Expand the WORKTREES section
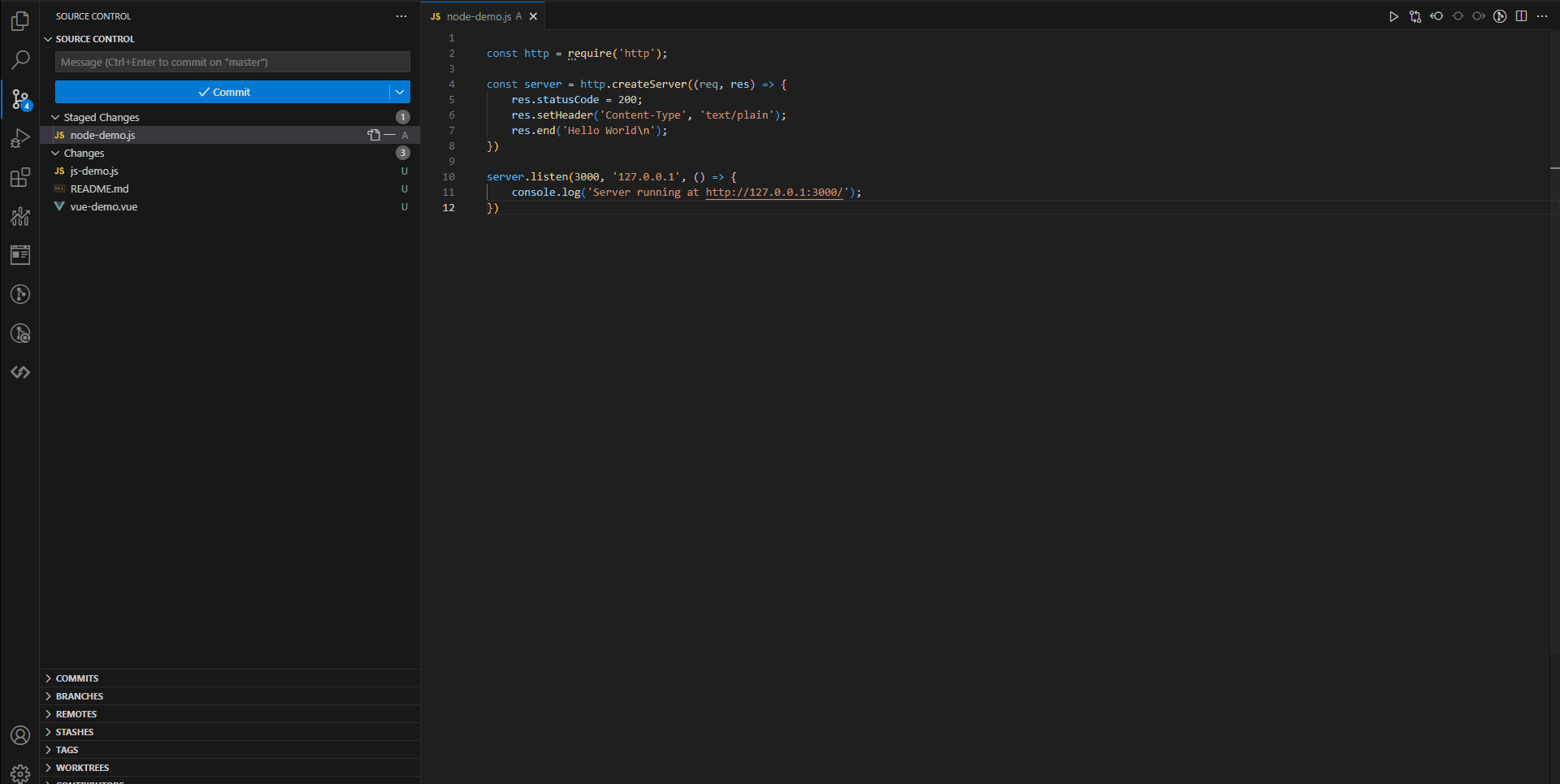The height and width of the screenshot is (784, 1560). 230,768
